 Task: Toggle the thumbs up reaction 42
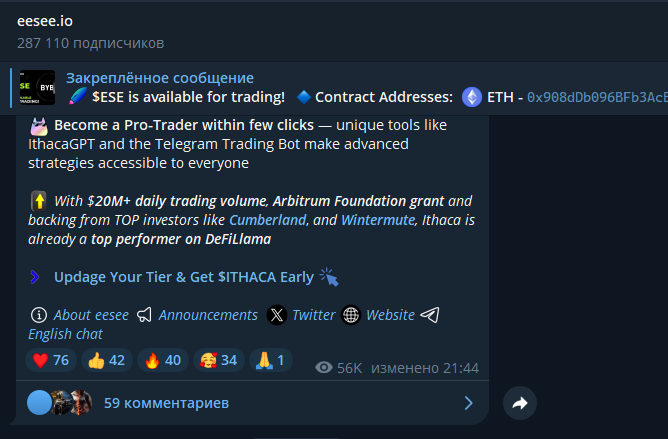[x=107, y=360]
